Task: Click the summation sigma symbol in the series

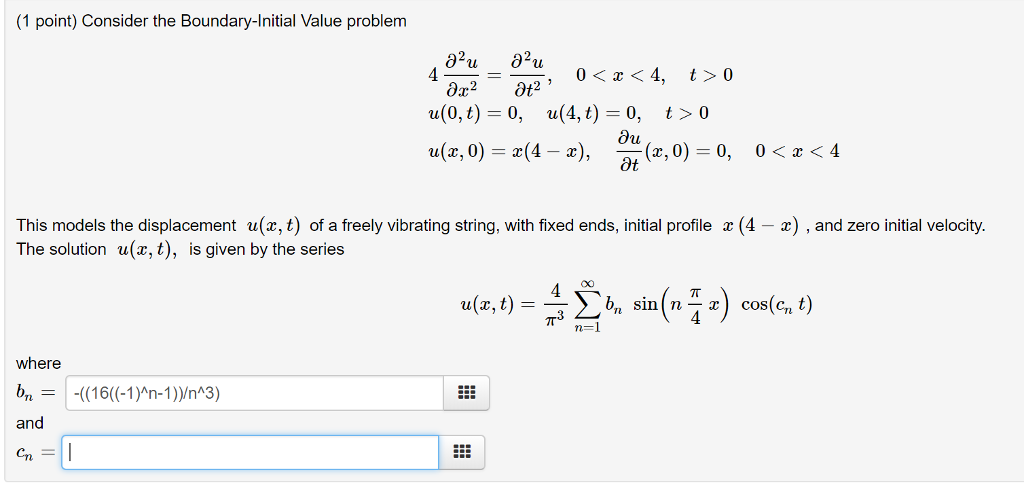Action: point(588,305)
